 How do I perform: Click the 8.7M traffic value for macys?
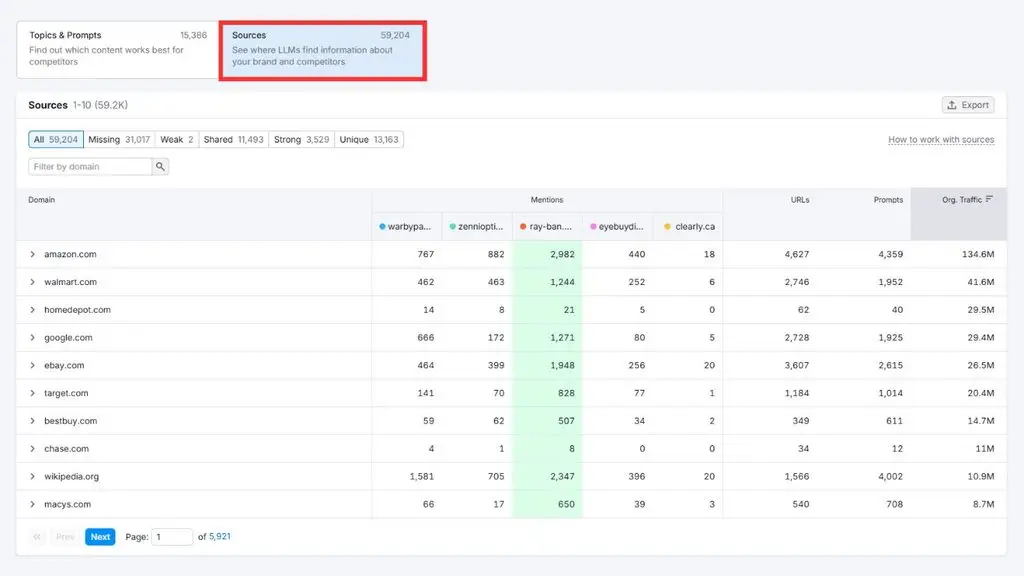pos(984,504)
